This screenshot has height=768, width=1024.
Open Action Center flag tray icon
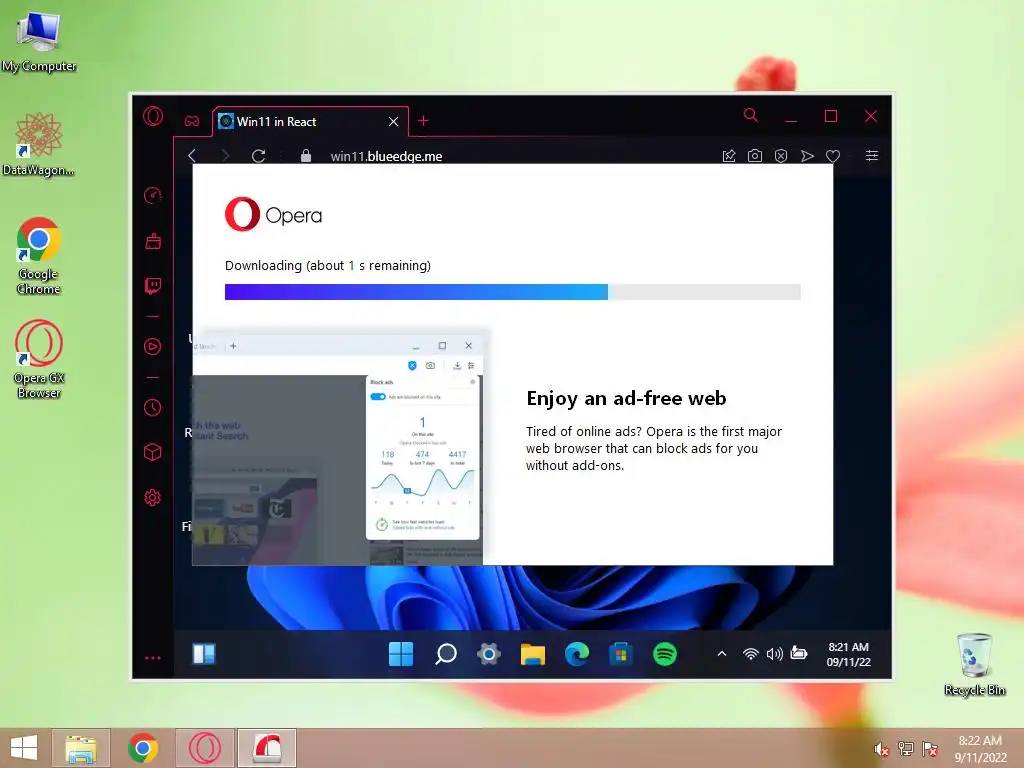(930, 748)
